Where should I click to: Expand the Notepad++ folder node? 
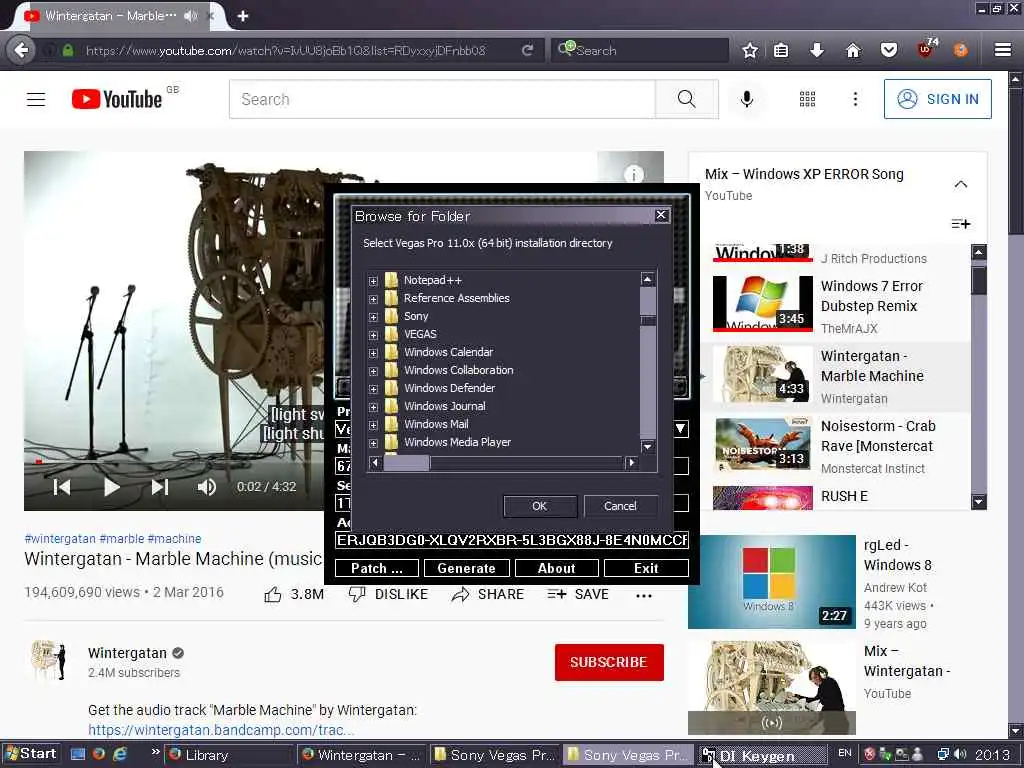click(373, 281)
